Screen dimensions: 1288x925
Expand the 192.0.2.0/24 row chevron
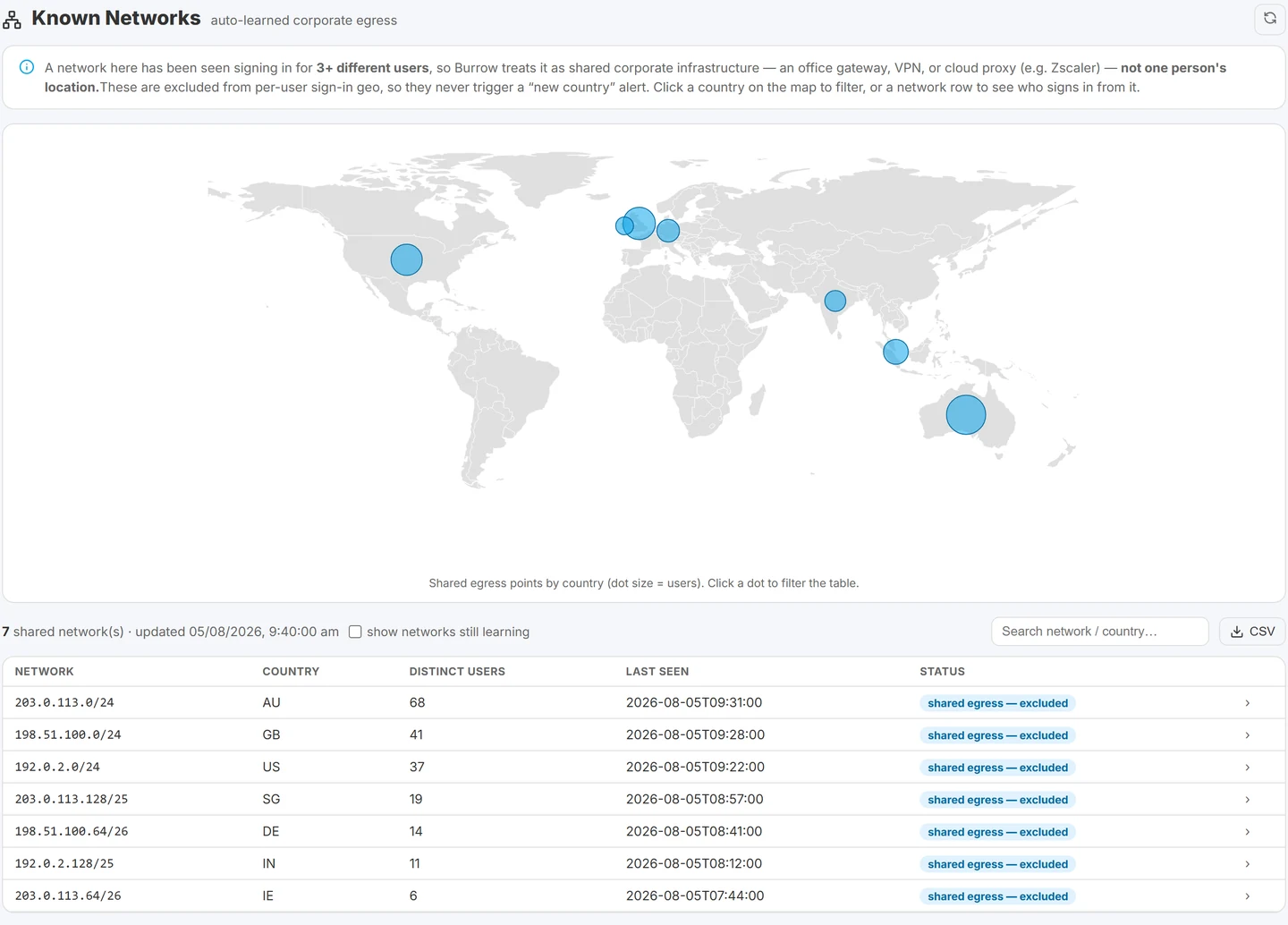click(1247, 768)
